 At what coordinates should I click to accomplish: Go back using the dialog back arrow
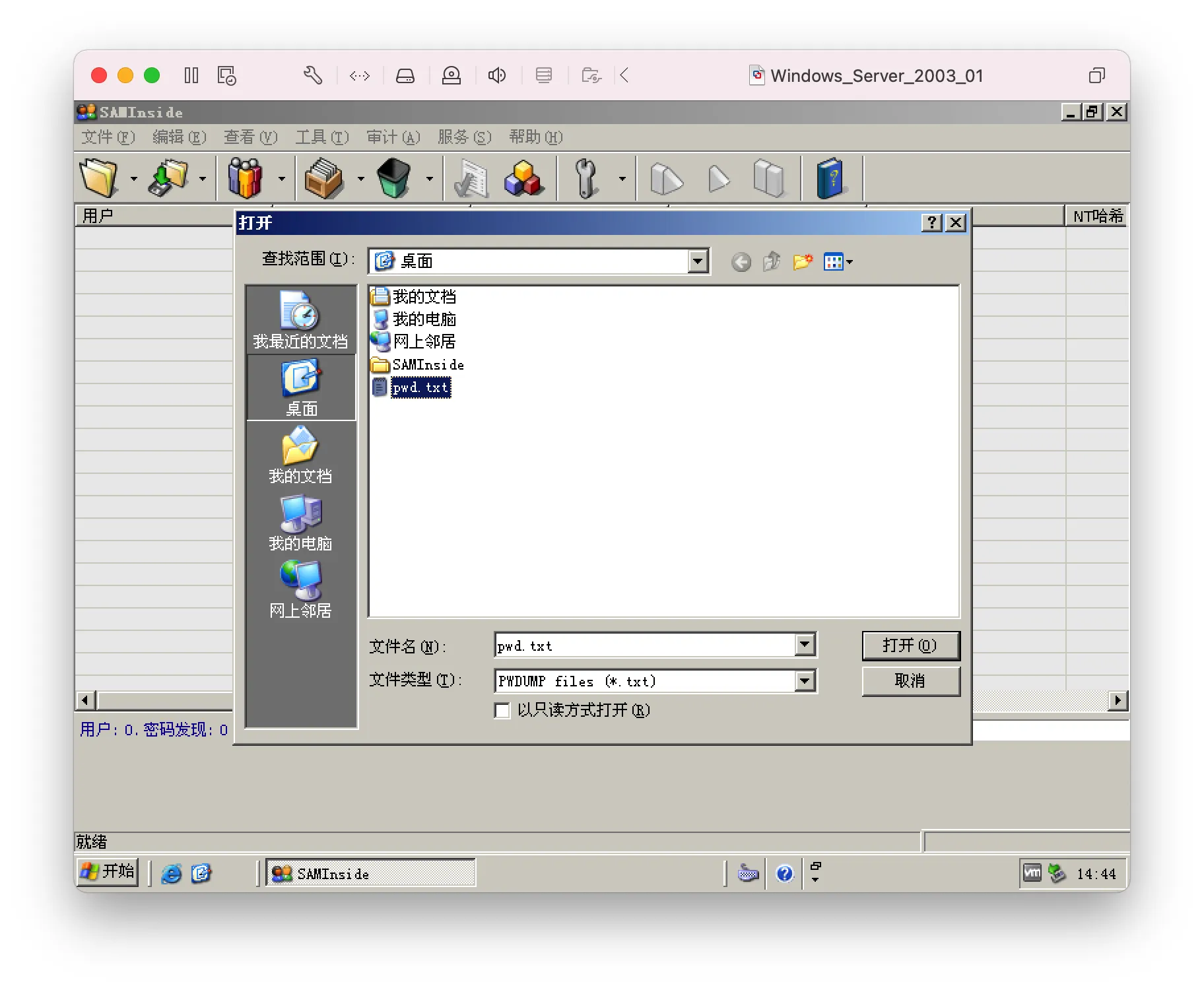click(x=741, y=262)
